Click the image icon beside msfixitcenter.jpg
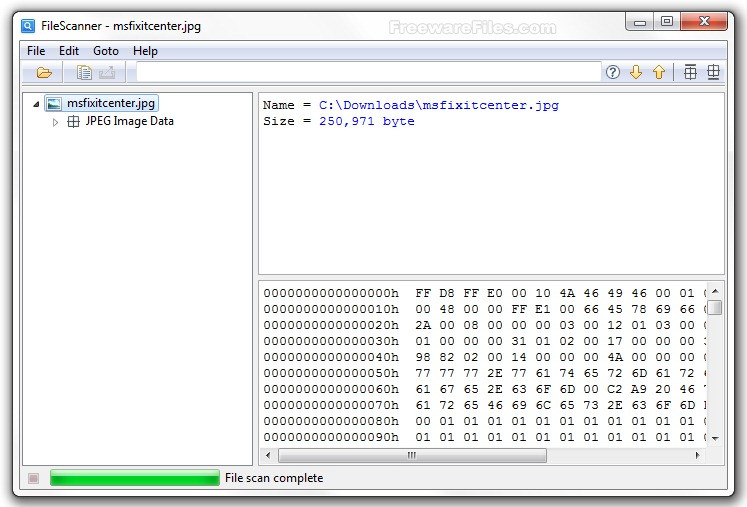This screenshot has height=507, width=747. click(x=54, y=103)
